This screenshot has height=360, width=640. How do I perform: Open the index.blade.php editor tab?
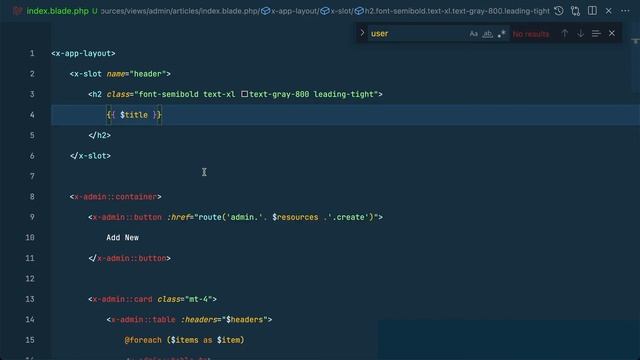[x=57, y=11]
